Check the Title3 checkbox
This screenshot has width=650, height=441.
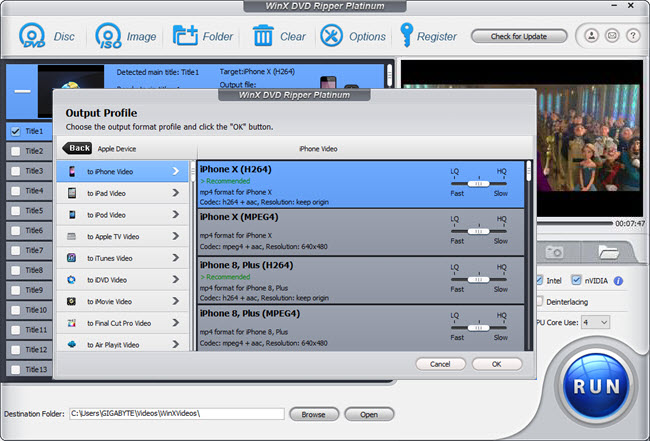click(15, 171)
